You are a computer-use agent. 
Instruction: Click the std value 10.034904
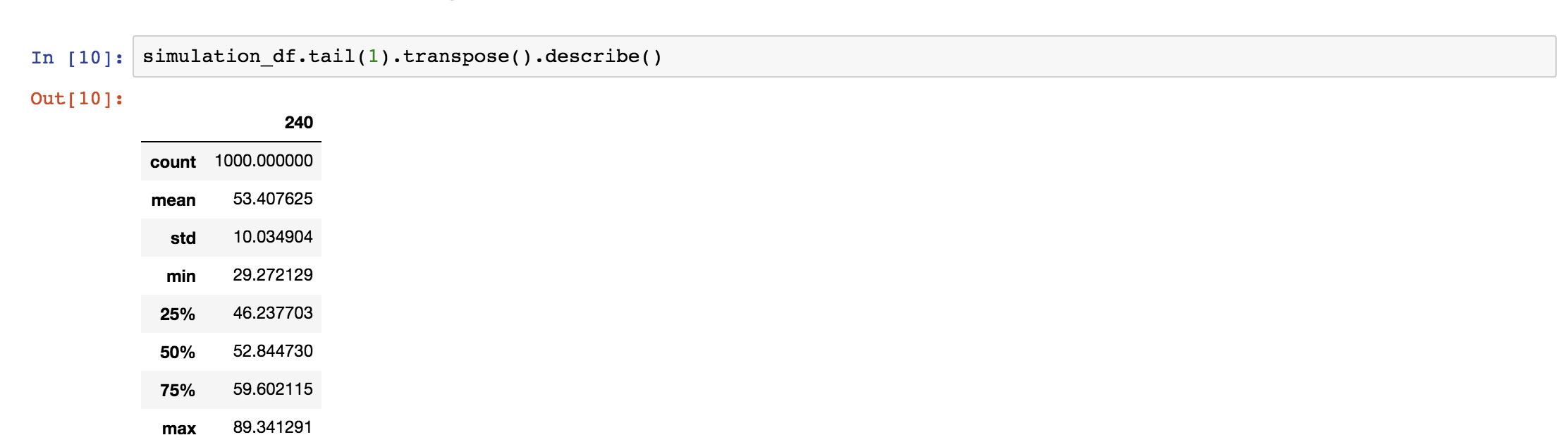273,237
